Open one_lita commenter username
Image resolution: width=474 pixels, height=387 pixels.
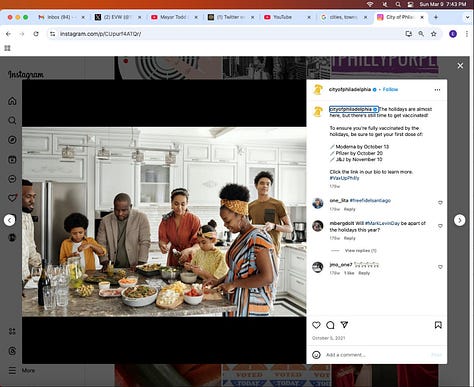point(339,200)
